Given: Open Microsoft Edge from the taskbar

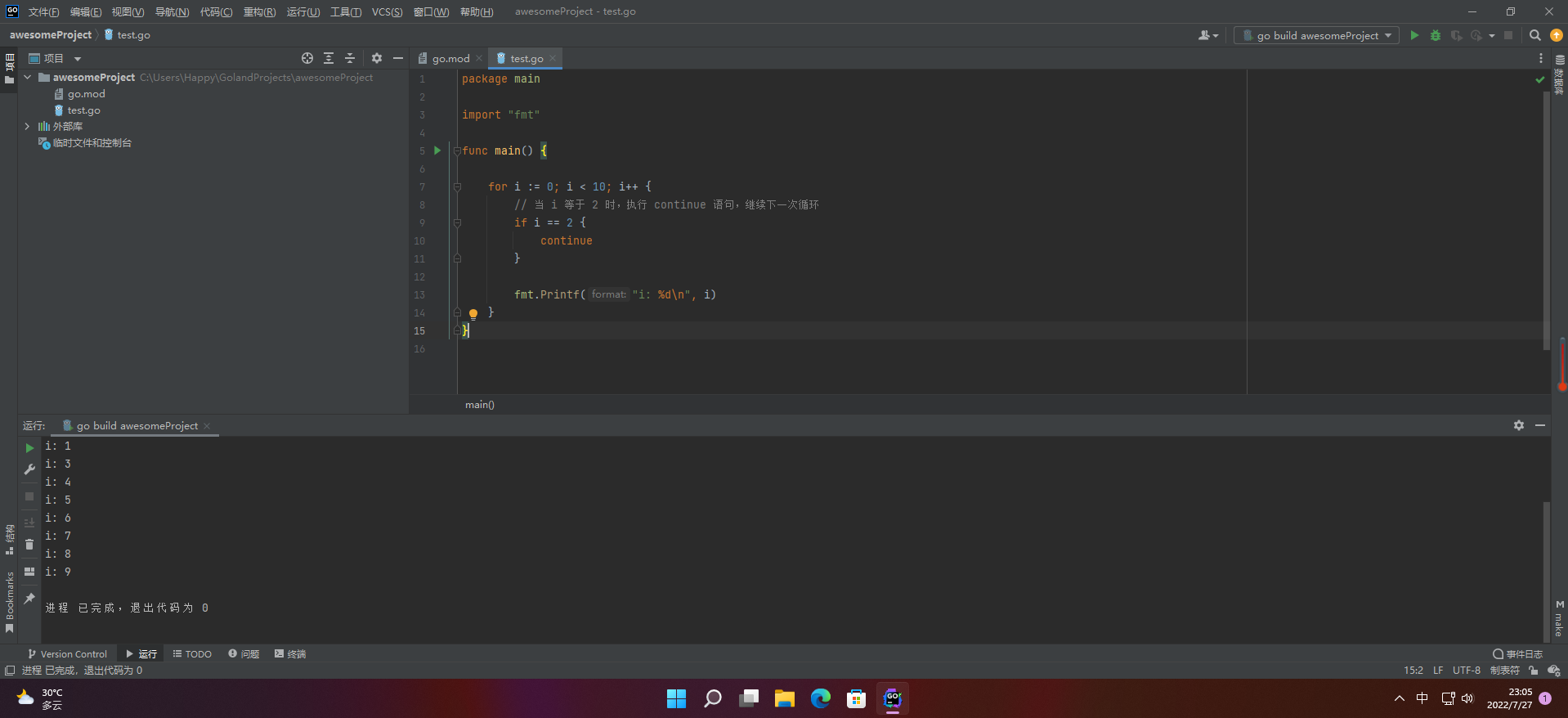Looking at the screenshot, I should (821, 698).
